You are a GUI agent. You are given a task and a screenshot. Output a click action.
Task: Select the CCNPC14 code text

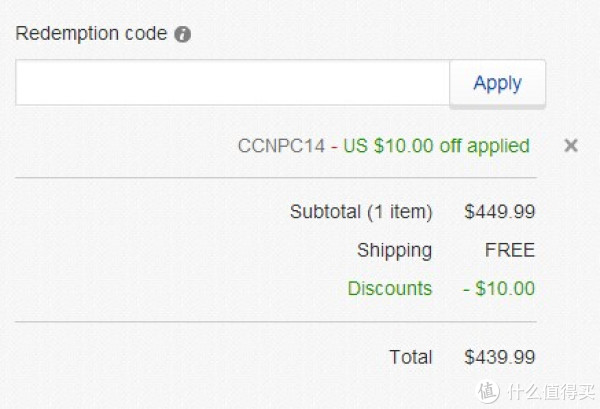click(281, 146)
